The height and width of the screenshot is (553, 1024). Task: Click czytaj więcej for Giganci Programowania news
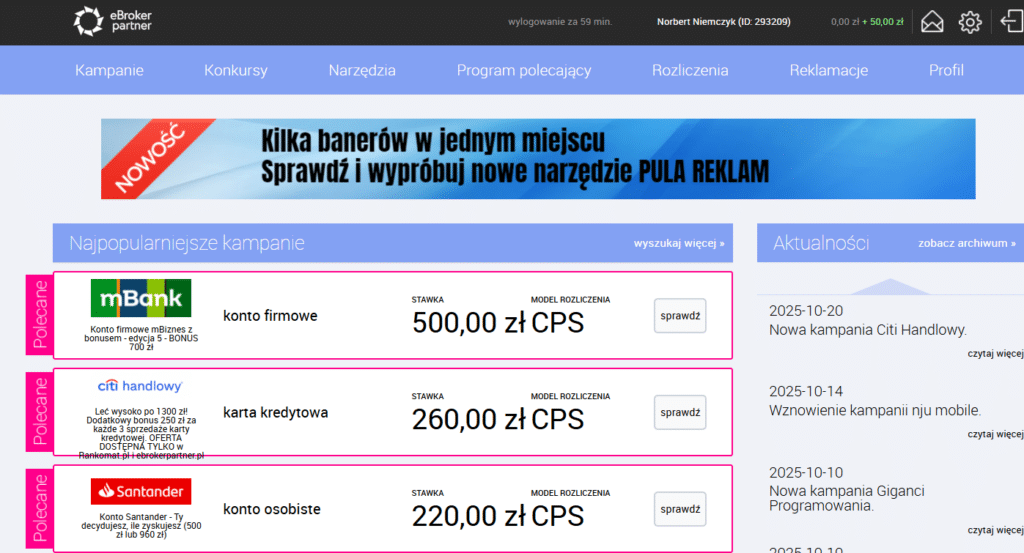click(995, 530)
